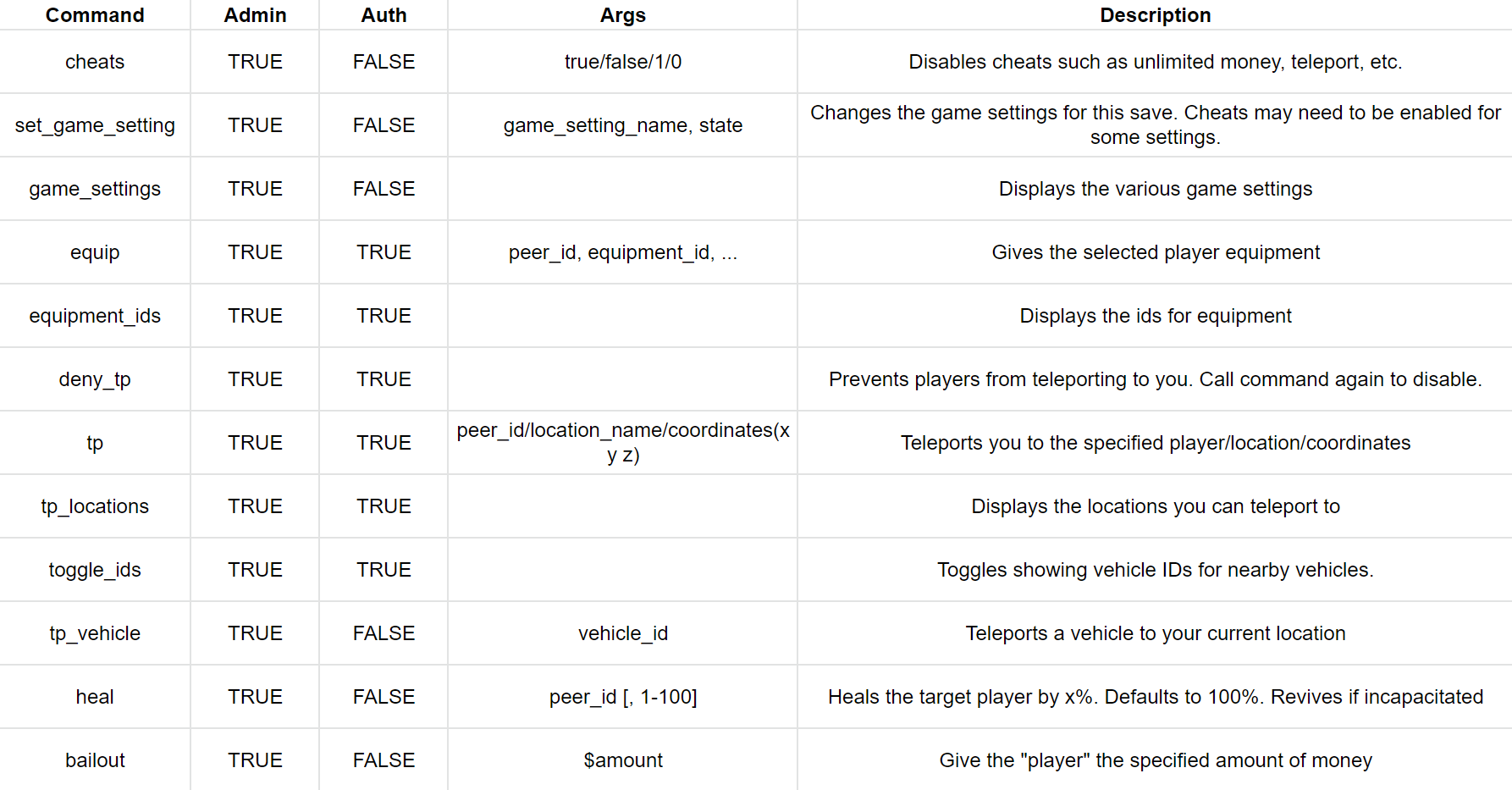
Task: Click the peer_id, equipment_id args cell
Action: tap(622, 252)
